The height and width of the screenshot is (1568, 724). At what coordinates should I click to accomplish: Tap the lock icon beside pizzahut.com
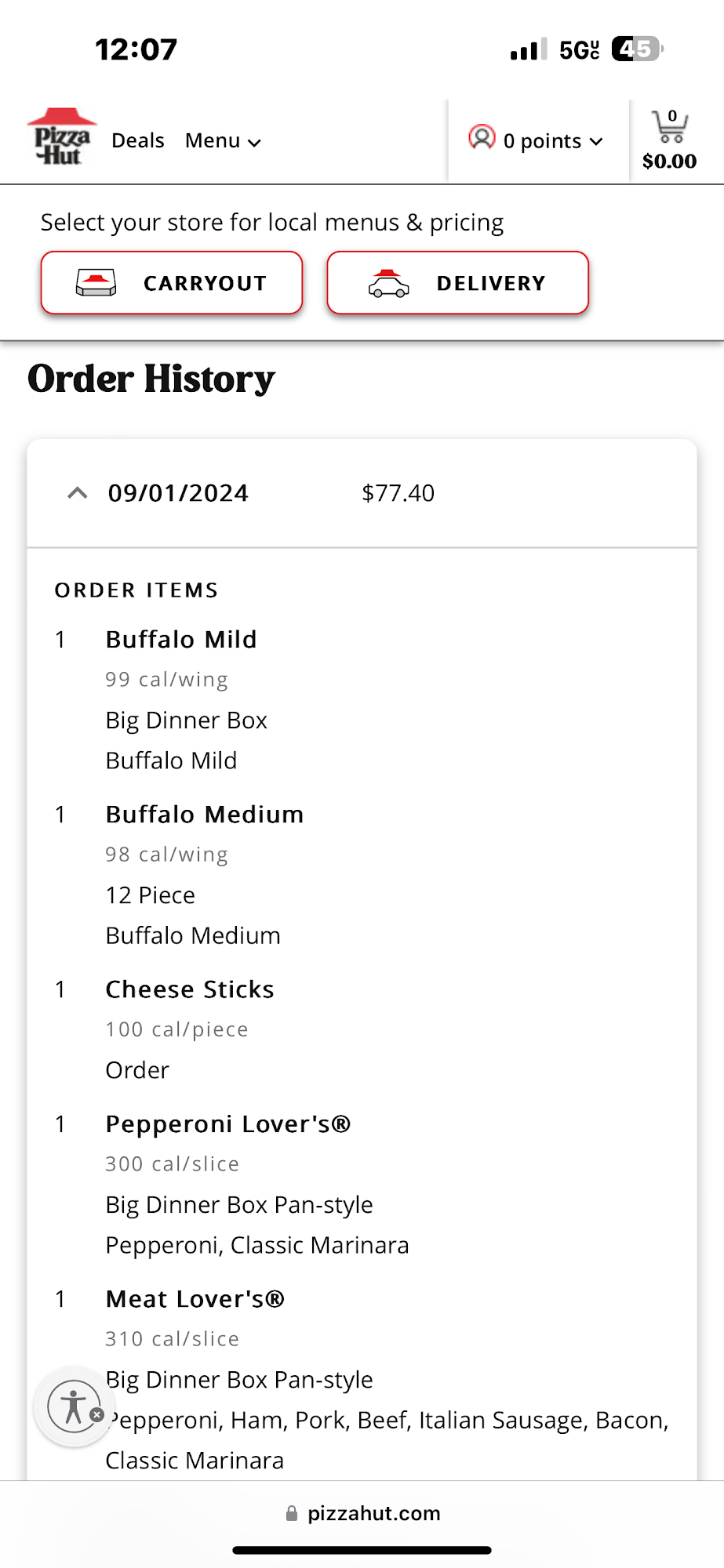(x=292, y=1513)
